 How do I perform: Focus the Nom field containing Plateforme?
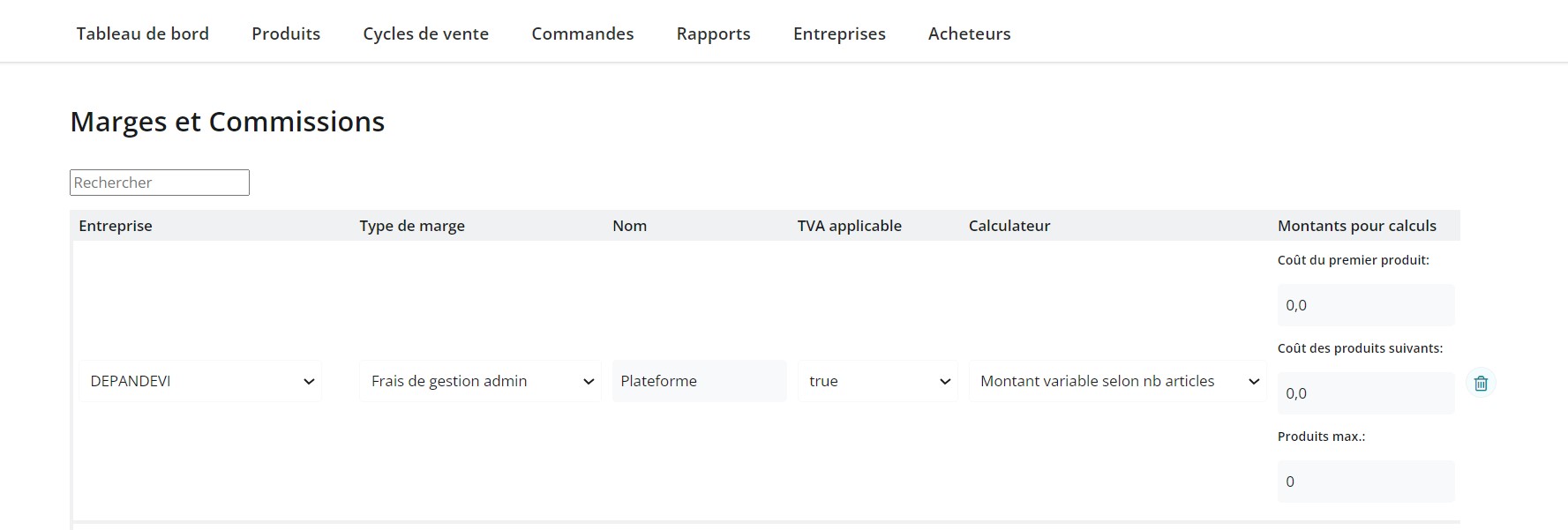pos(699,381)
